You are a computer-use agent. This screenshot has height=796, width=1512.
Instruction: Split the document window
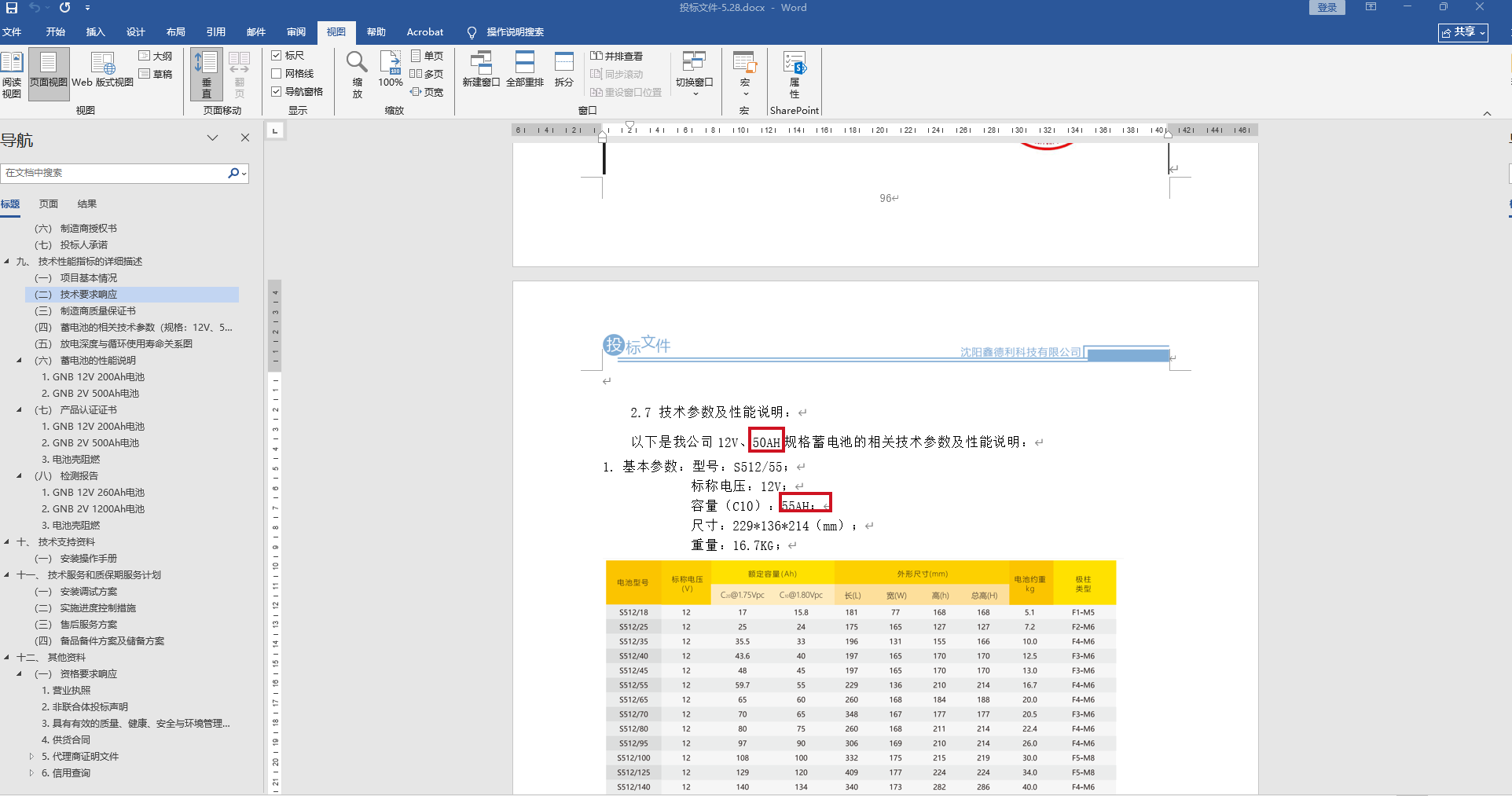[x=563, y=69]
